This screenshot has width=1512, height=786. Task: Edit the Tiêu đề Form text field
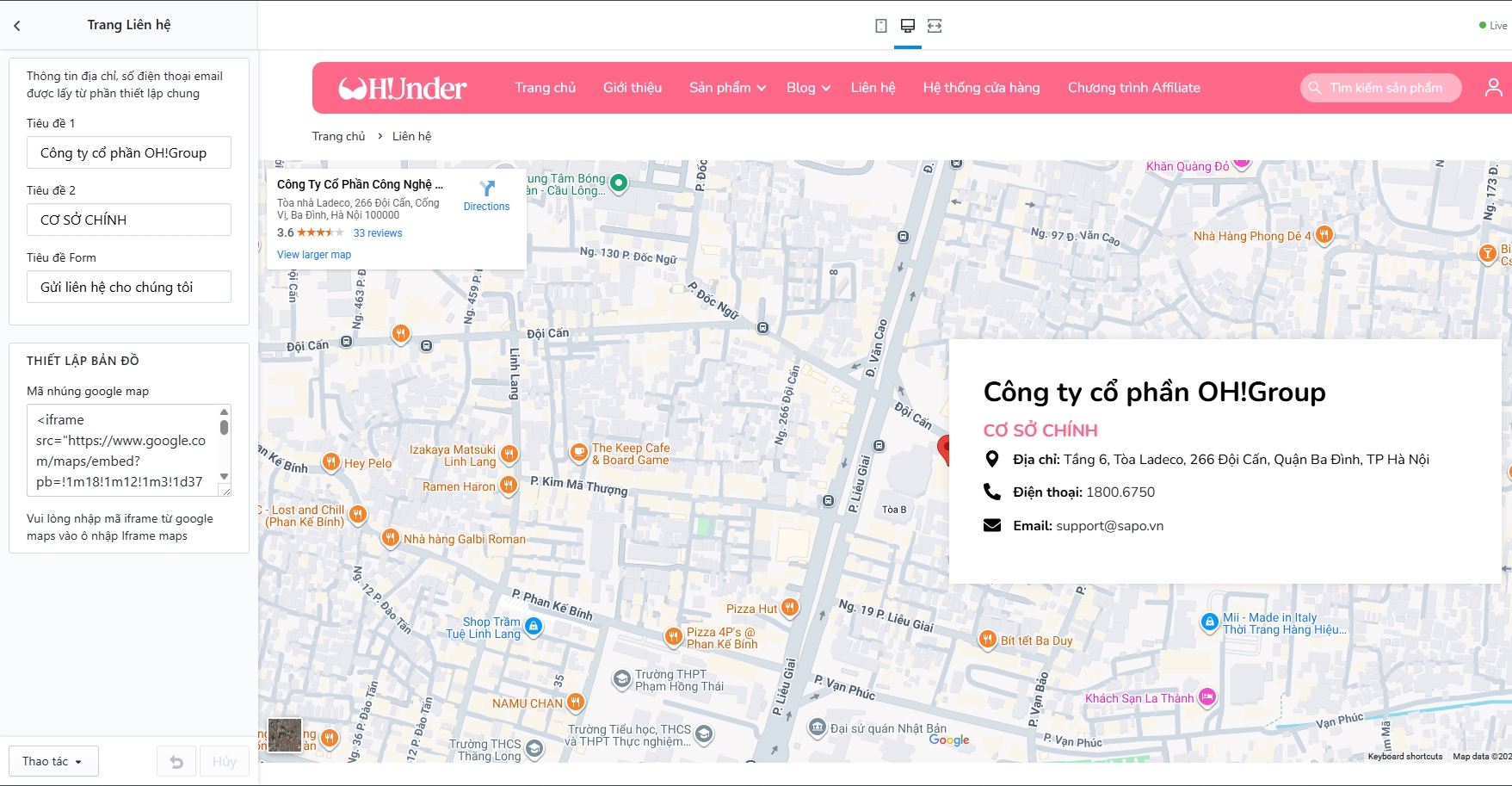click(129, 287)
